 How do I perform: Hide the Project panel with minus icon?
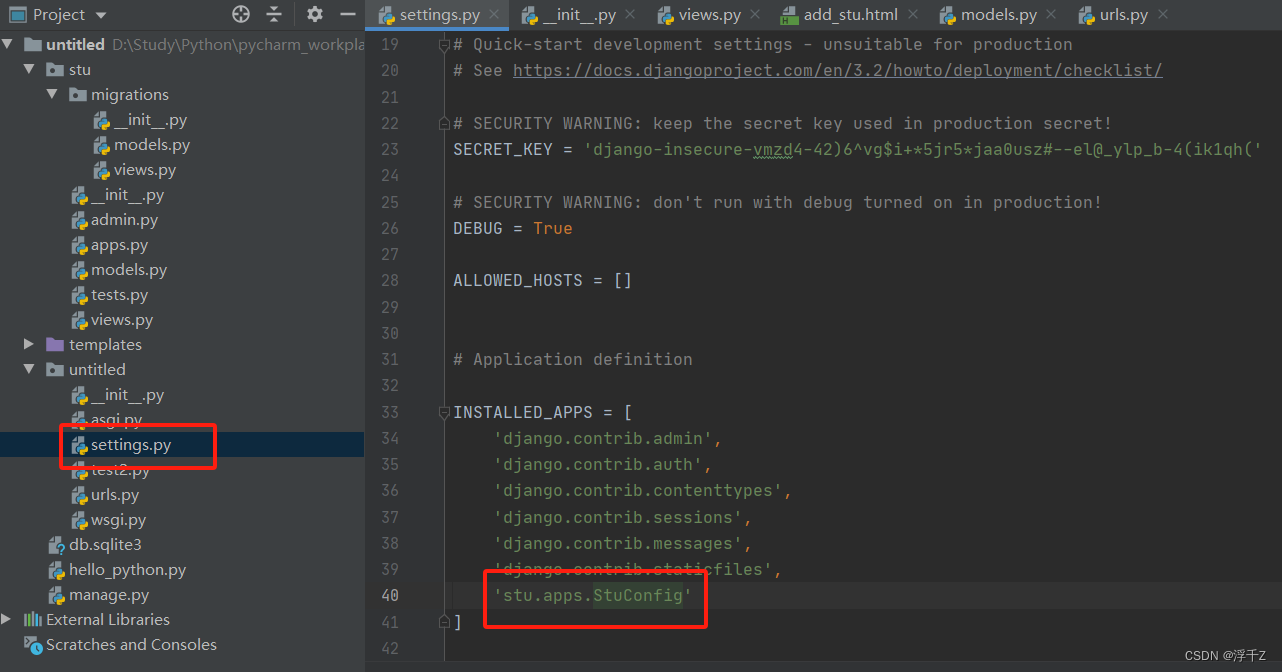[x=348, y=14]
